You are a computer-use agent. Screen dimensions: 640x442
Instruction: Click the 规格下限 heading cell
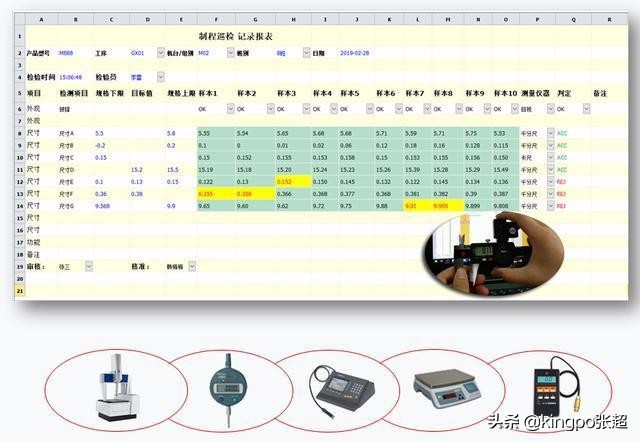point(109,93)
